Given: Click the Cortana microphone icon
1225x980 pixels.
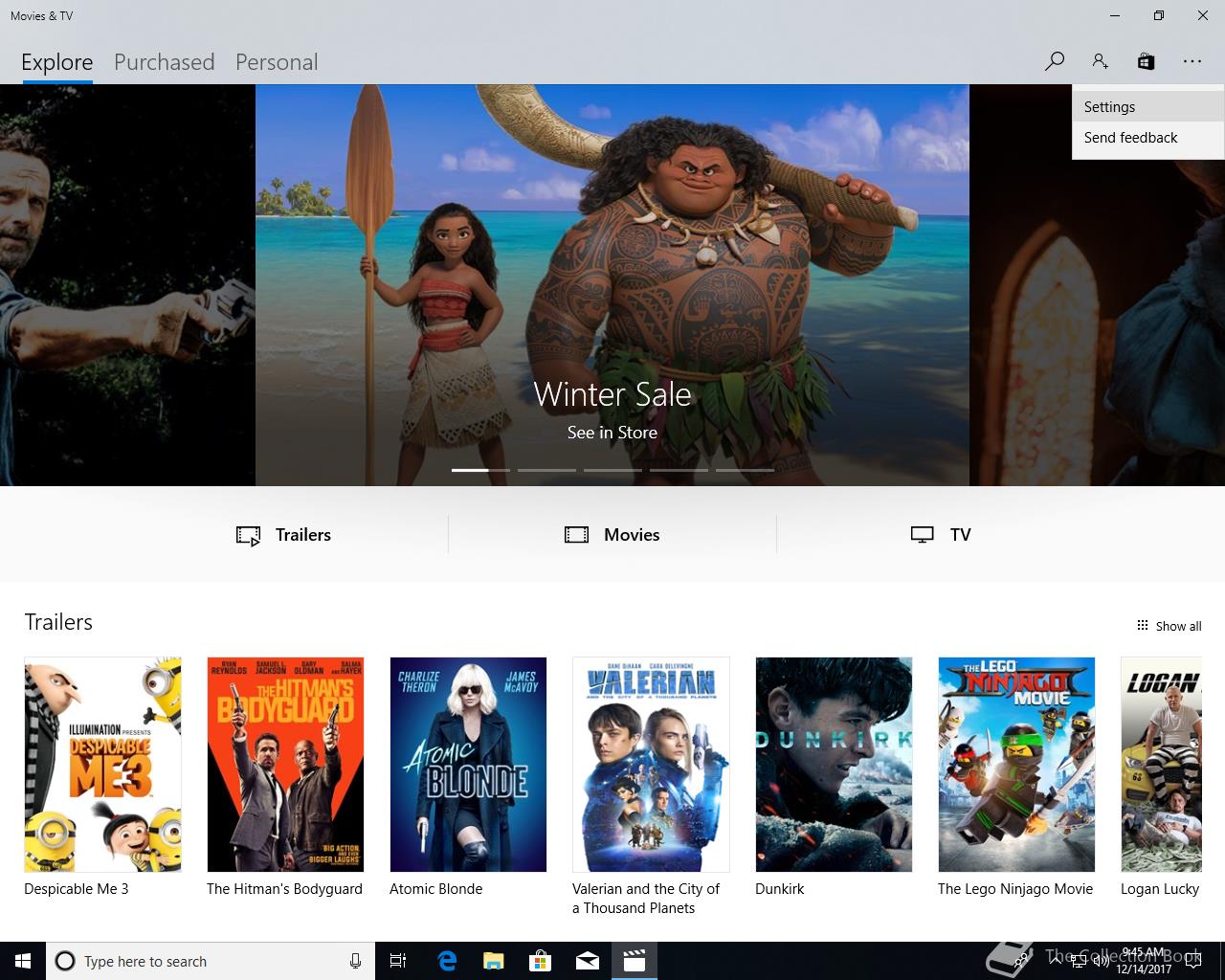Looking at the screenshot, I should (x=355, y=961).
